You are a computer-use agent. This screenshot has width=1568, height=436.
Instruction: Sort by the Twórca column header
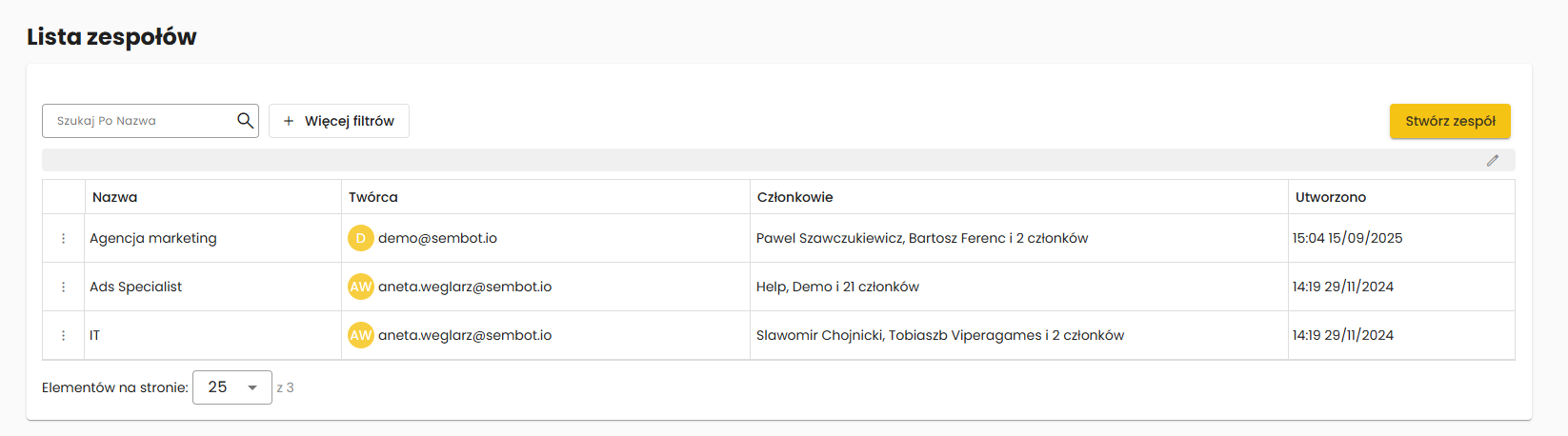point(373,197)
